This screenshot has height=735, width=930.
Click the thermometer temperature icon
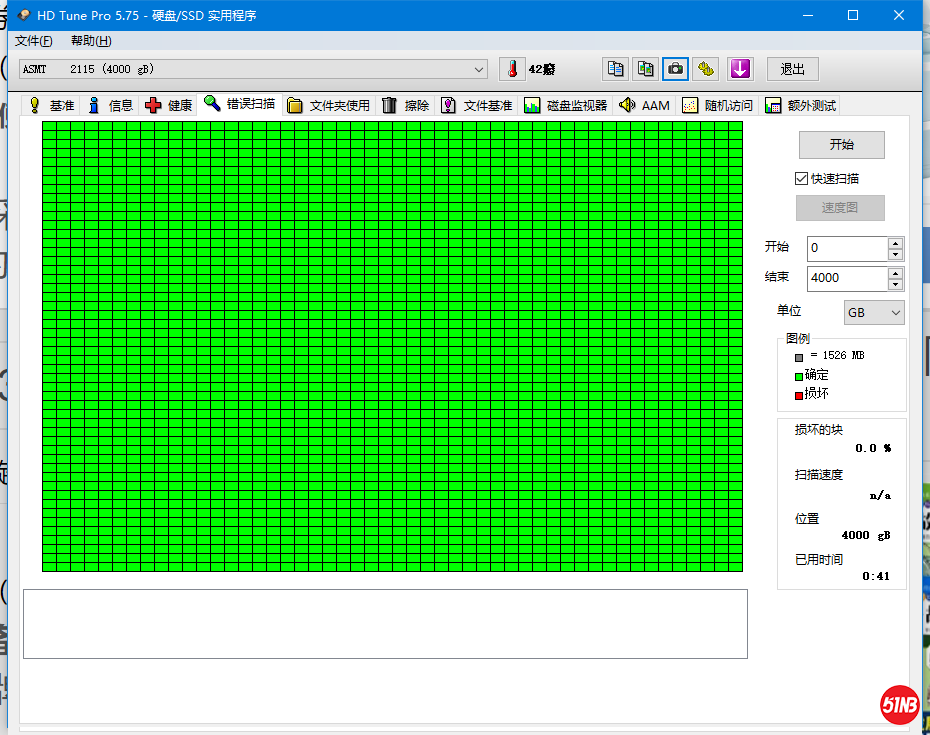512,69
